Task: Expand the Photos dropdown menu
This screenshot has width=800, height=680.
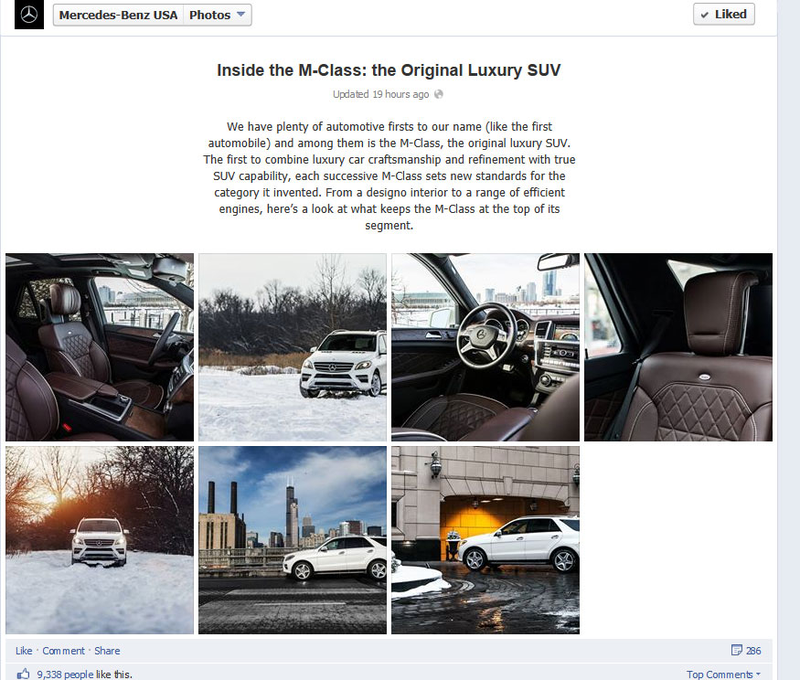Action: pos(217,15)
